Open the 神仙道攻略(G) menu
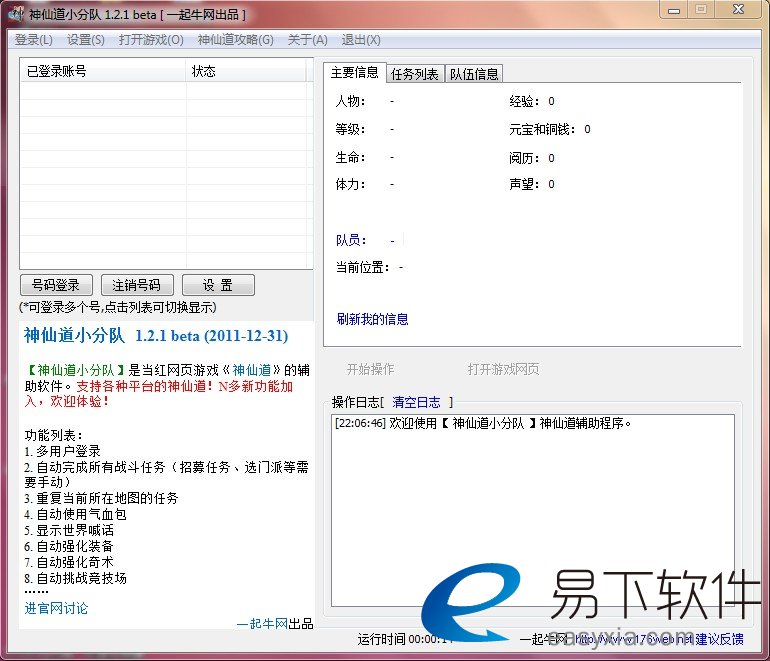770x661 pixels. click(235, 40)
